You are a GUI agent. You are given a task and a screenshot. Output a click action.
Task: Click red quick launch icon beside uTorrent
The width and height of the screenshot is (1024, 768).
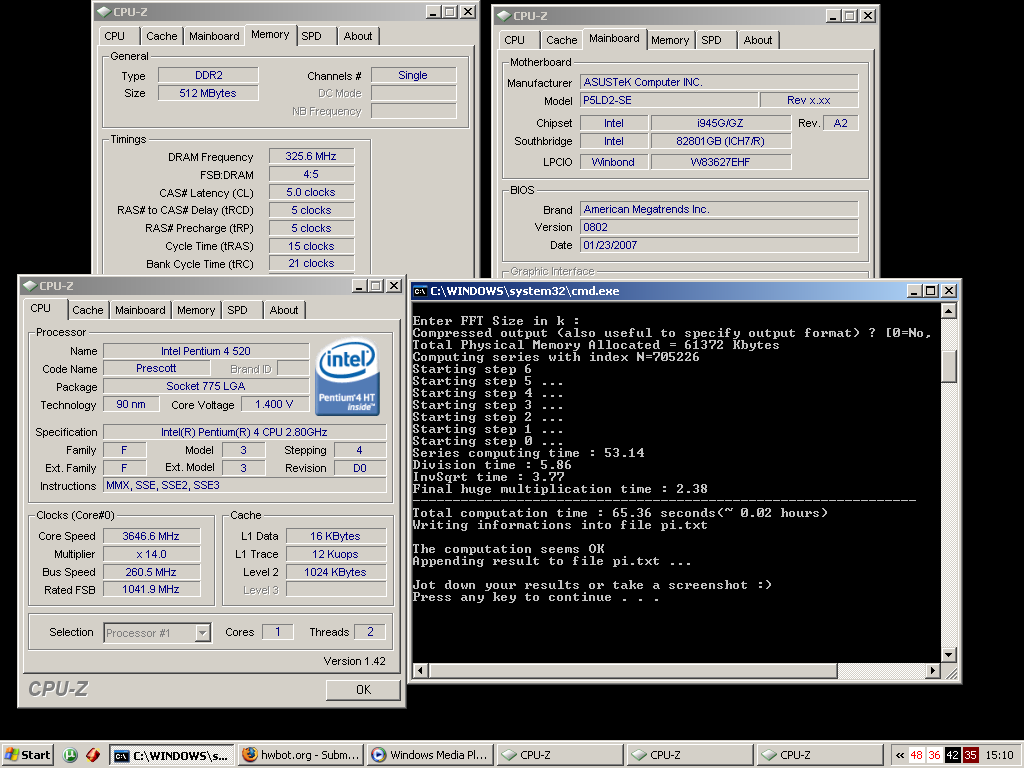92,755
